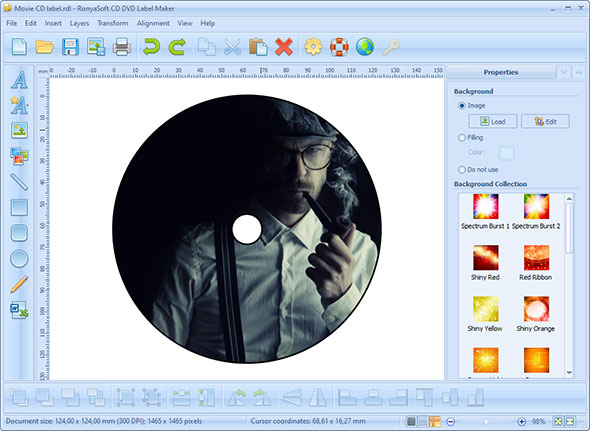Open the Transform menu

113,23
